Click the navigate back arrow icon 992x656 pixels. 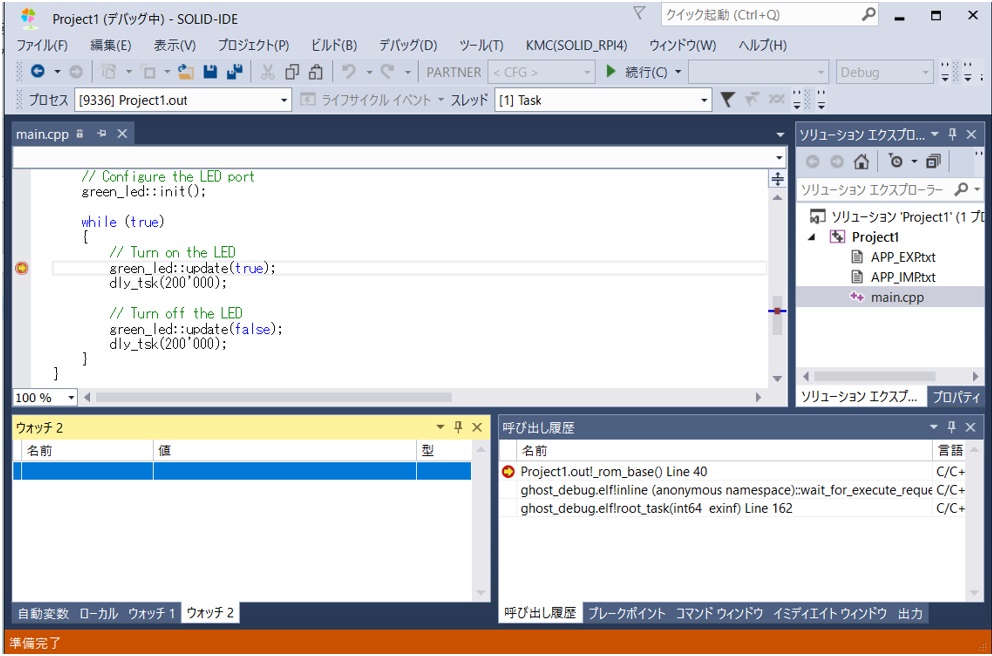pyautogui.click(x=37, y=72)
